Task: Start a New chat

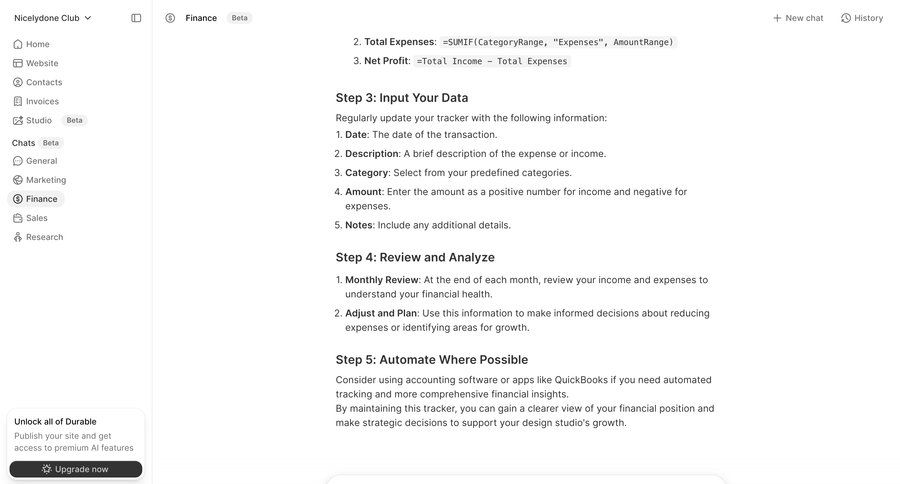Action: 798,18
